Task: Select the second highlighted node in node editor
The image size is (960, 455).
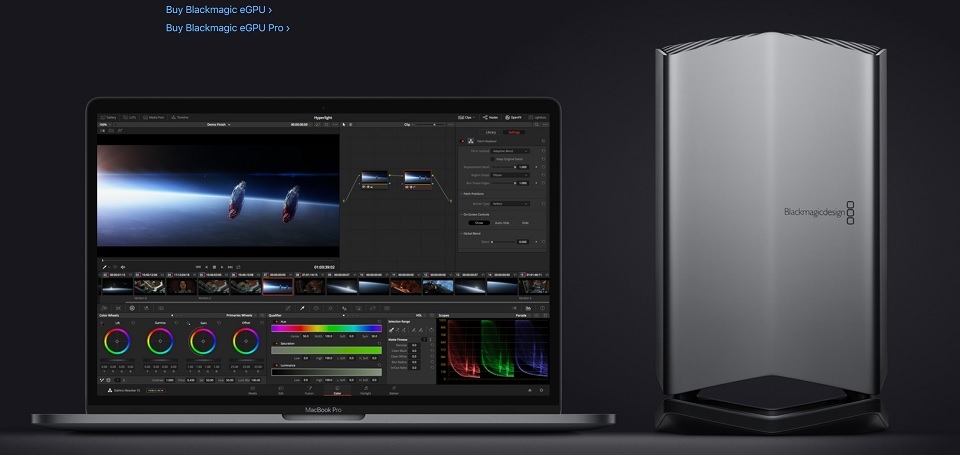Action: pos(418,178)
